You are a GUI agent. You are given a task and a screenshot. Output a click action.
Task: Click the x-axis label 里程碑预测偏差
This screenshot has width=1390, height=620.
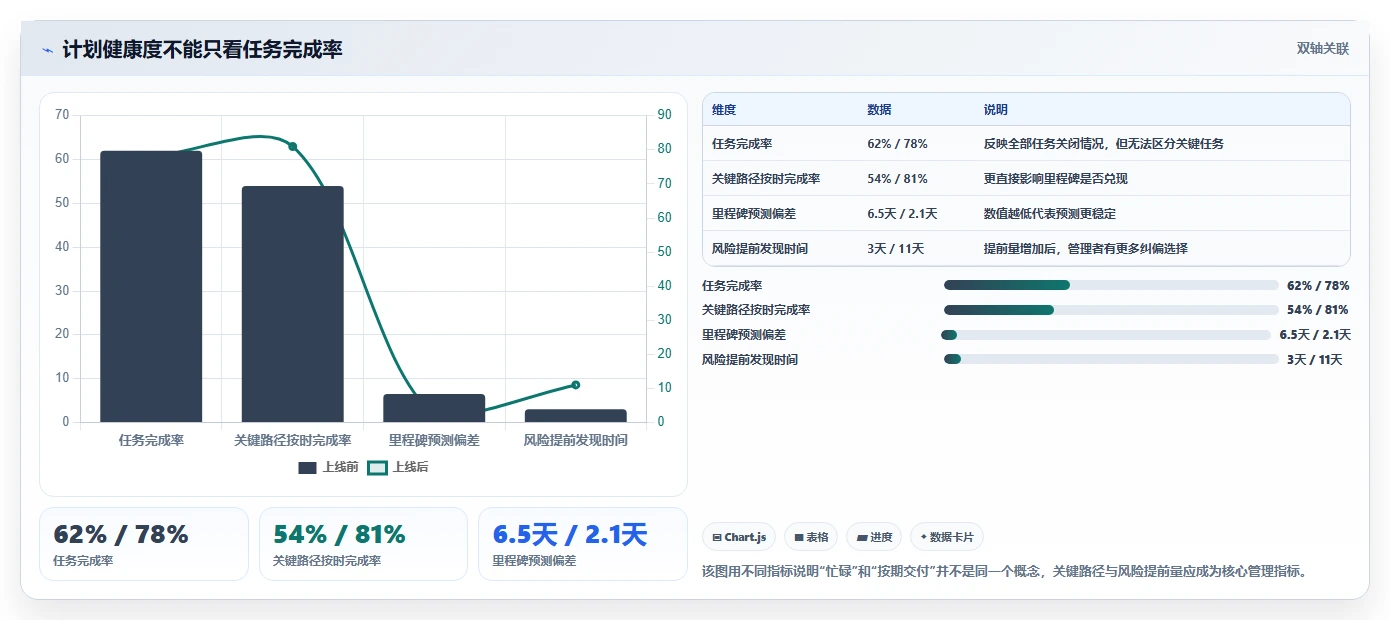434,440
